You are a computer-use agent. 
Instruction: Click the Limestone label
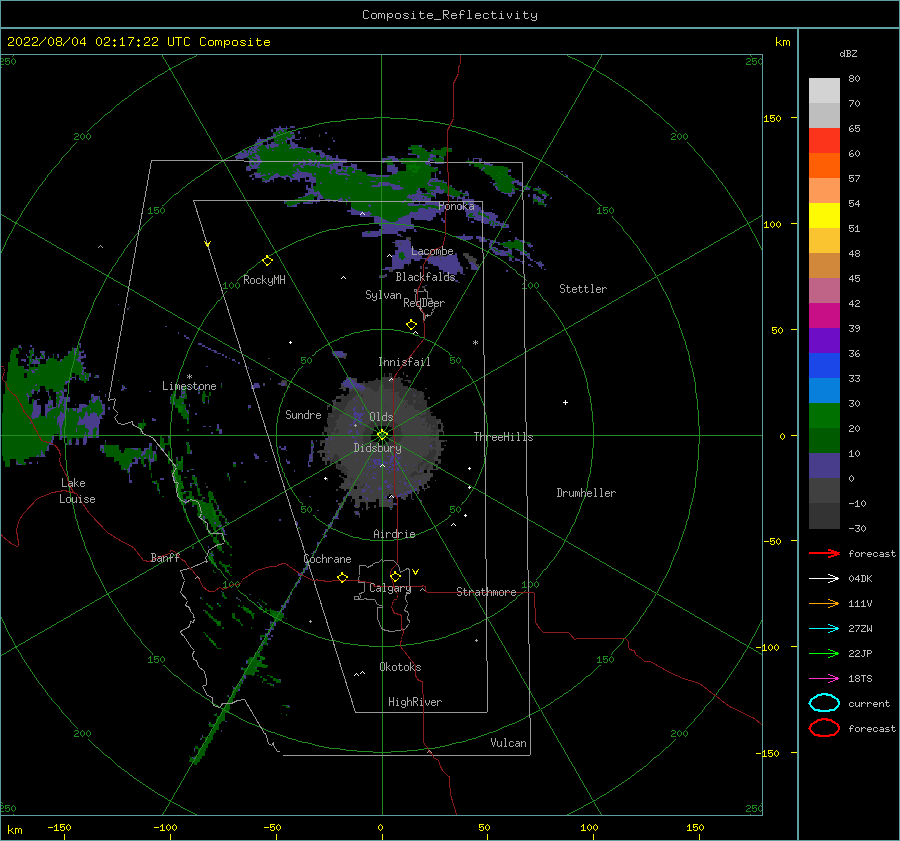tap(189, 386)
